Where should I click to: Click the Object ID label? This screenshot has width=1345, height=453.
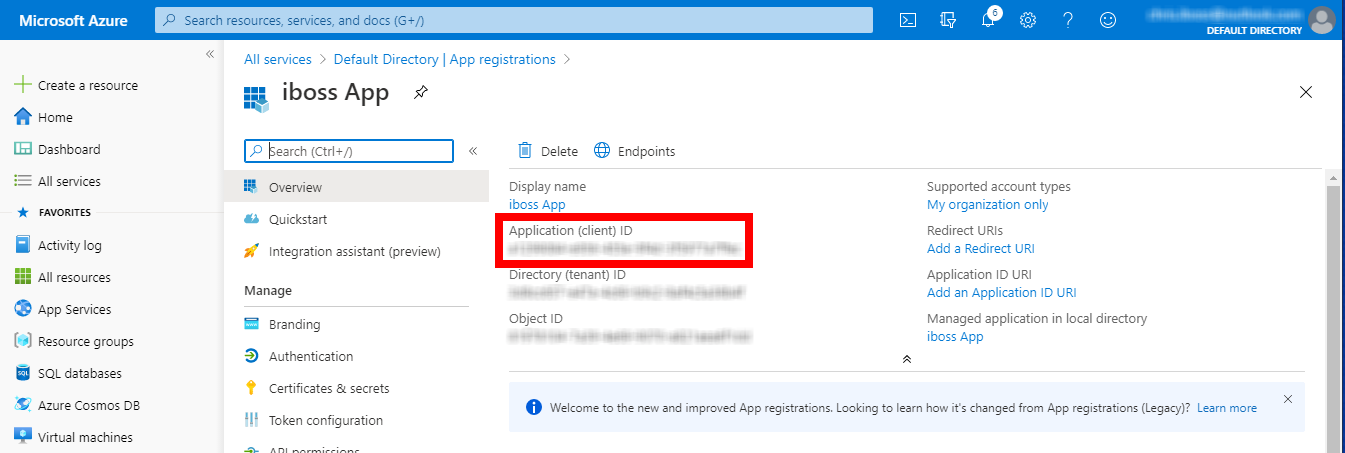point(536,318)
